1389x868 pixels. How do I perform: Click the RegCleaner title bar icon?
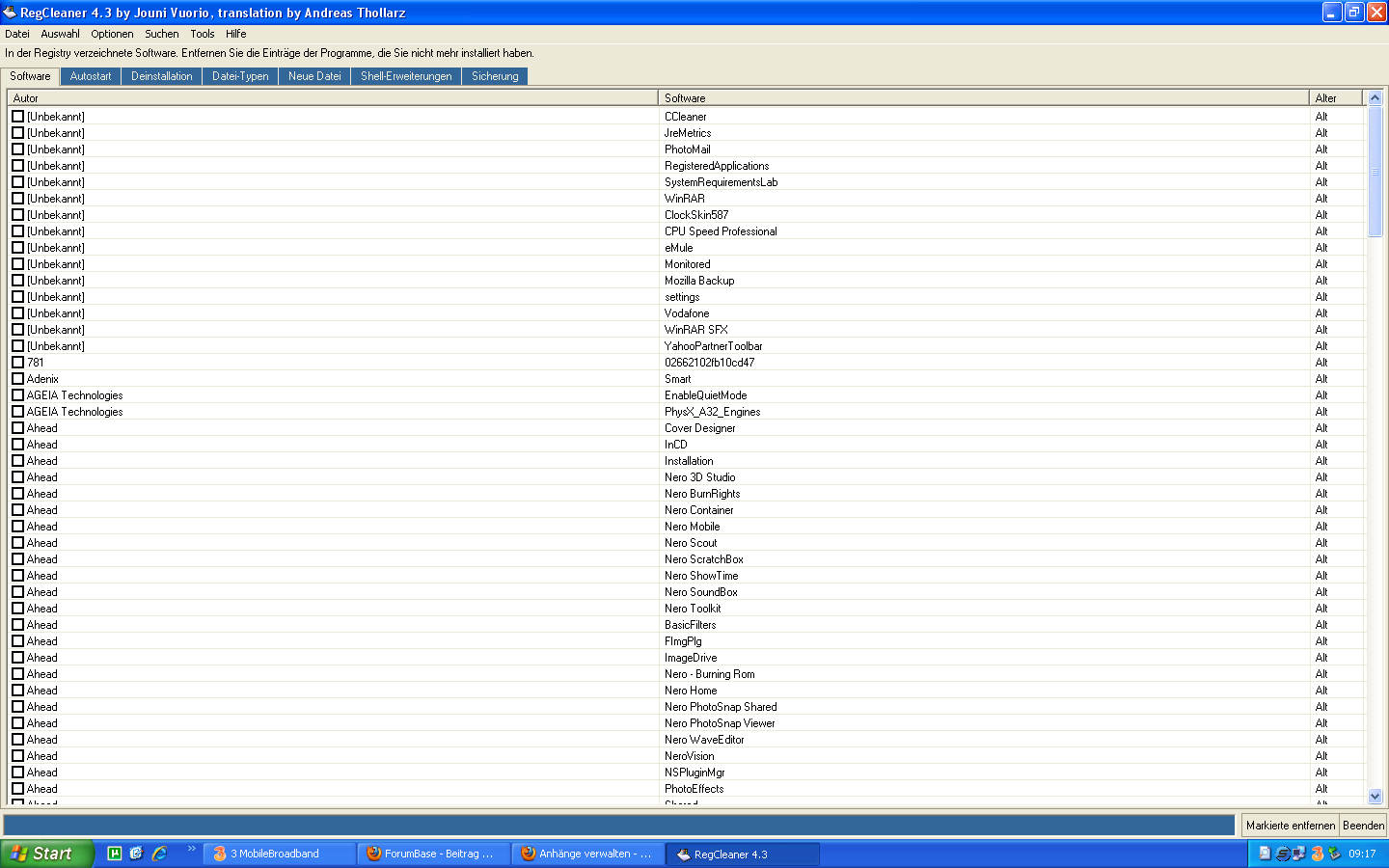click(10, 13)
